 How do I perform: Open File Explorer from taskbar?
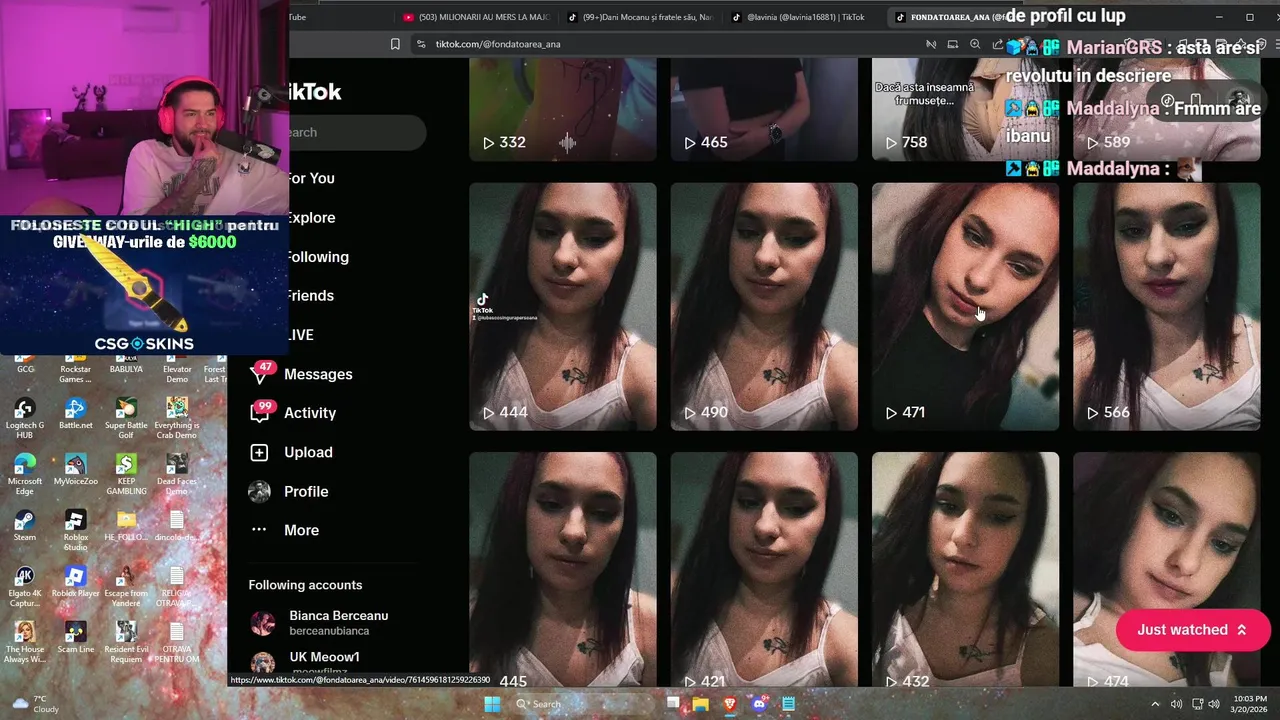(701, 704)
